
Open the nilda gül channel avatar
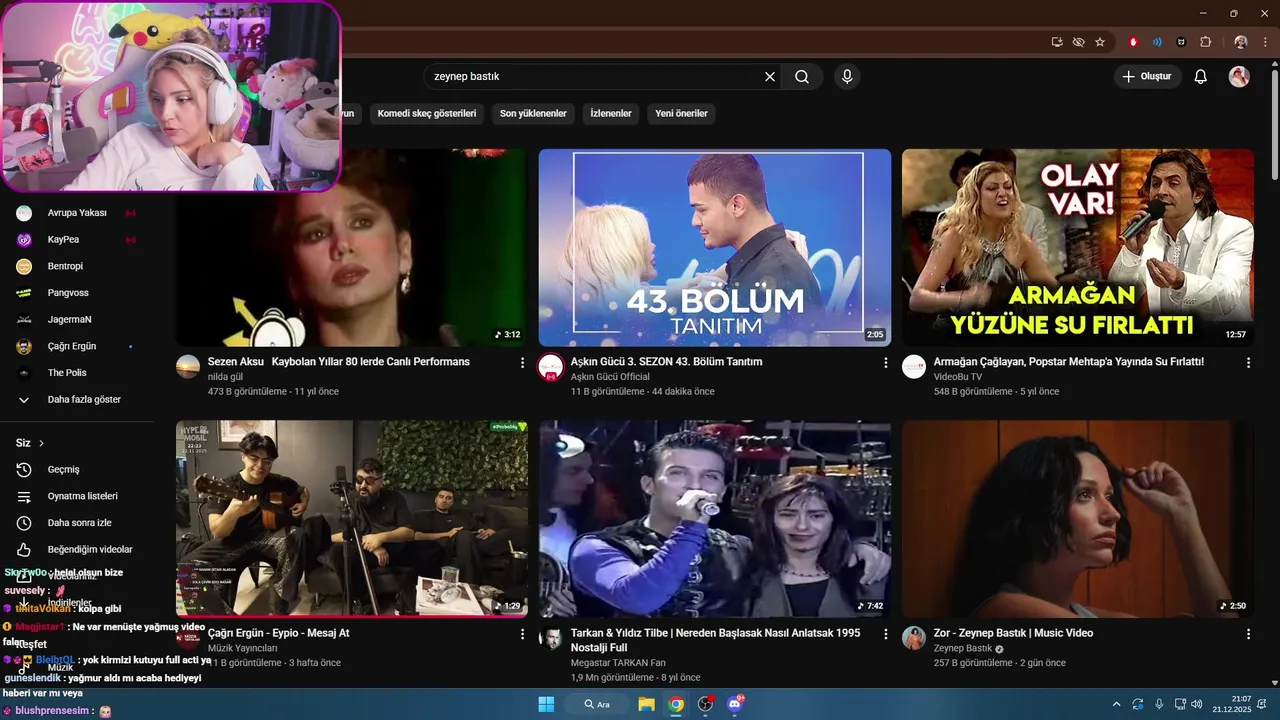188,366
